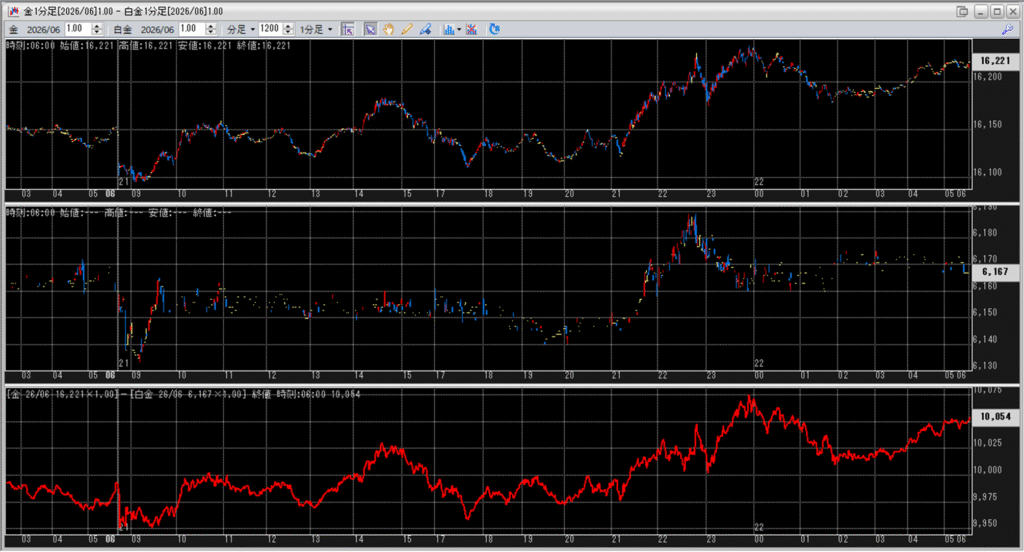Viewport: 1024px width, 552px height.
Task: Open the 1分足 interval dropdown
Action: (x=316, y=29)
